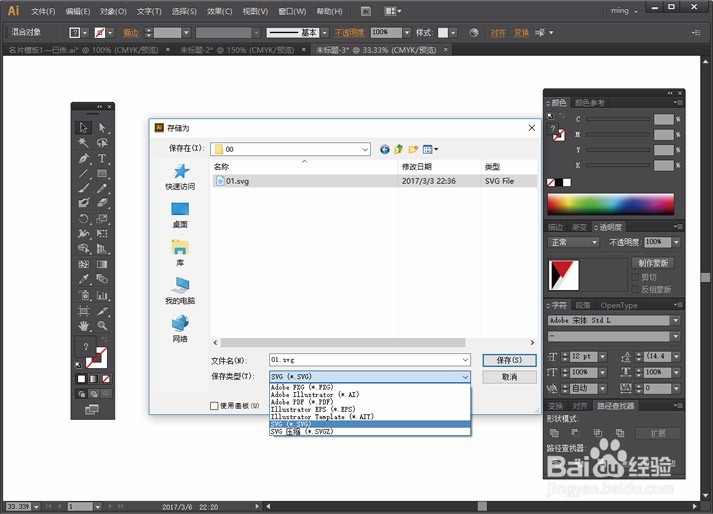Select the Magic Wand tool

[x=83, y=143]
